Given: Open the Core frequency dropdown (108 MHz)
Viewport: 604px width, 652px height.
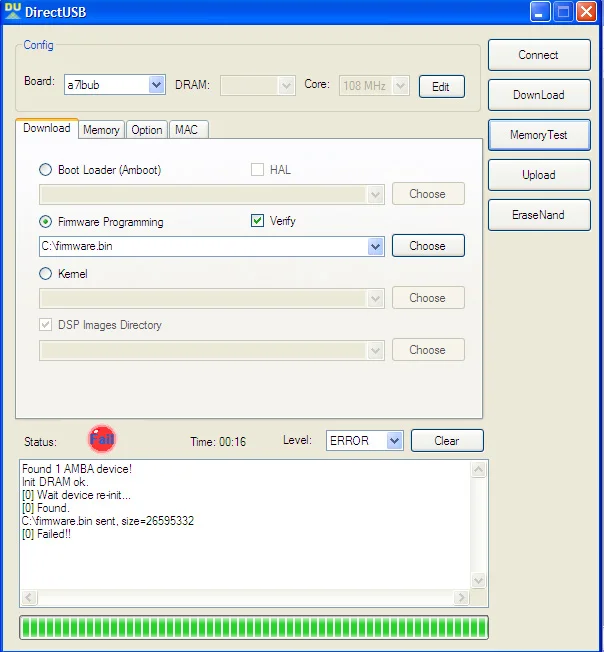Looking at the screenshot, I should [x=374, y=85].
